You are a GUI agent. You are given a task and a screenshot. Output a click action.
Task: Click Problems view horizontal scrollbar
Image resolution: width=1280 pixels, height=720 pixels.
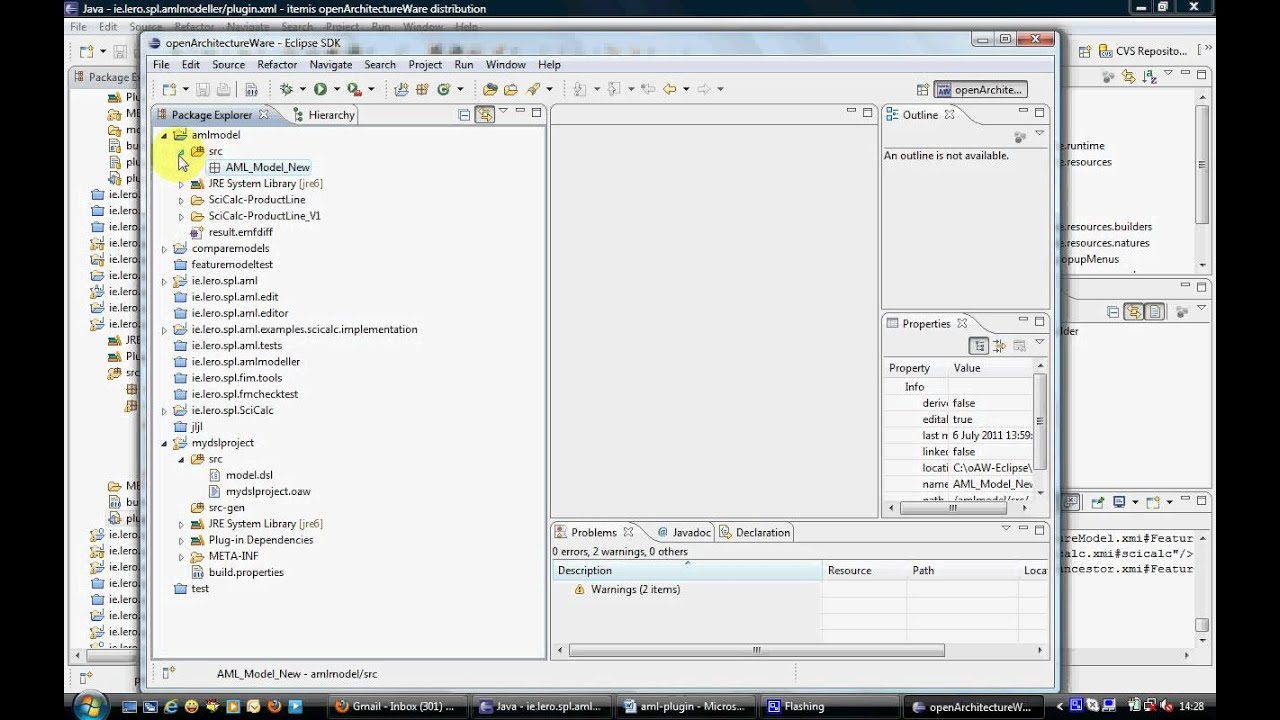pos(757,650)
